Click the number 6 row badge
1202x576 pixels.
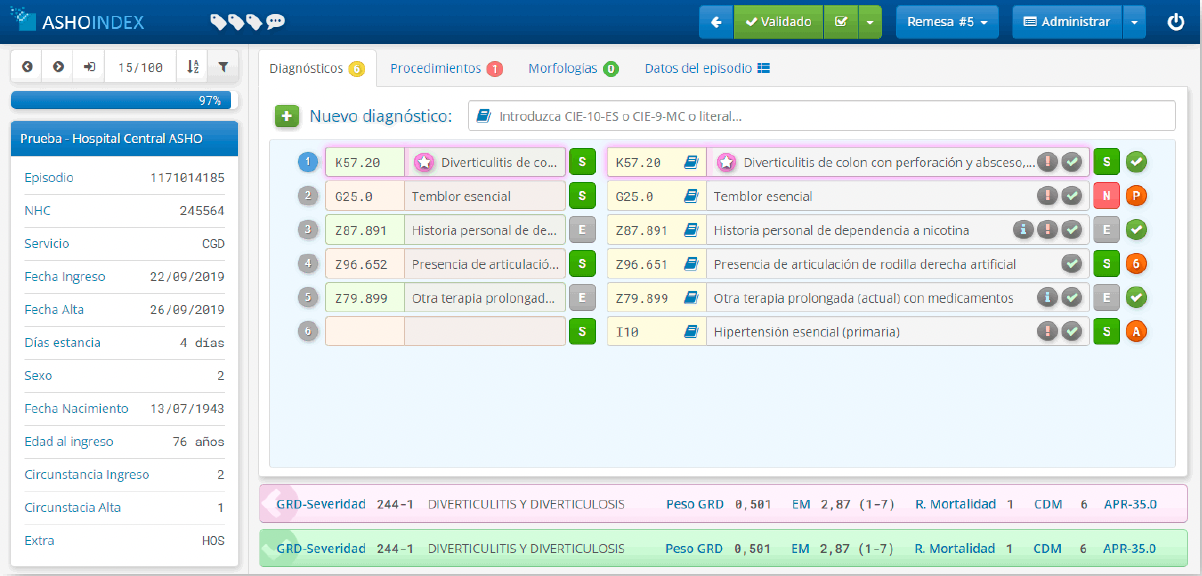tap(309, 332)
